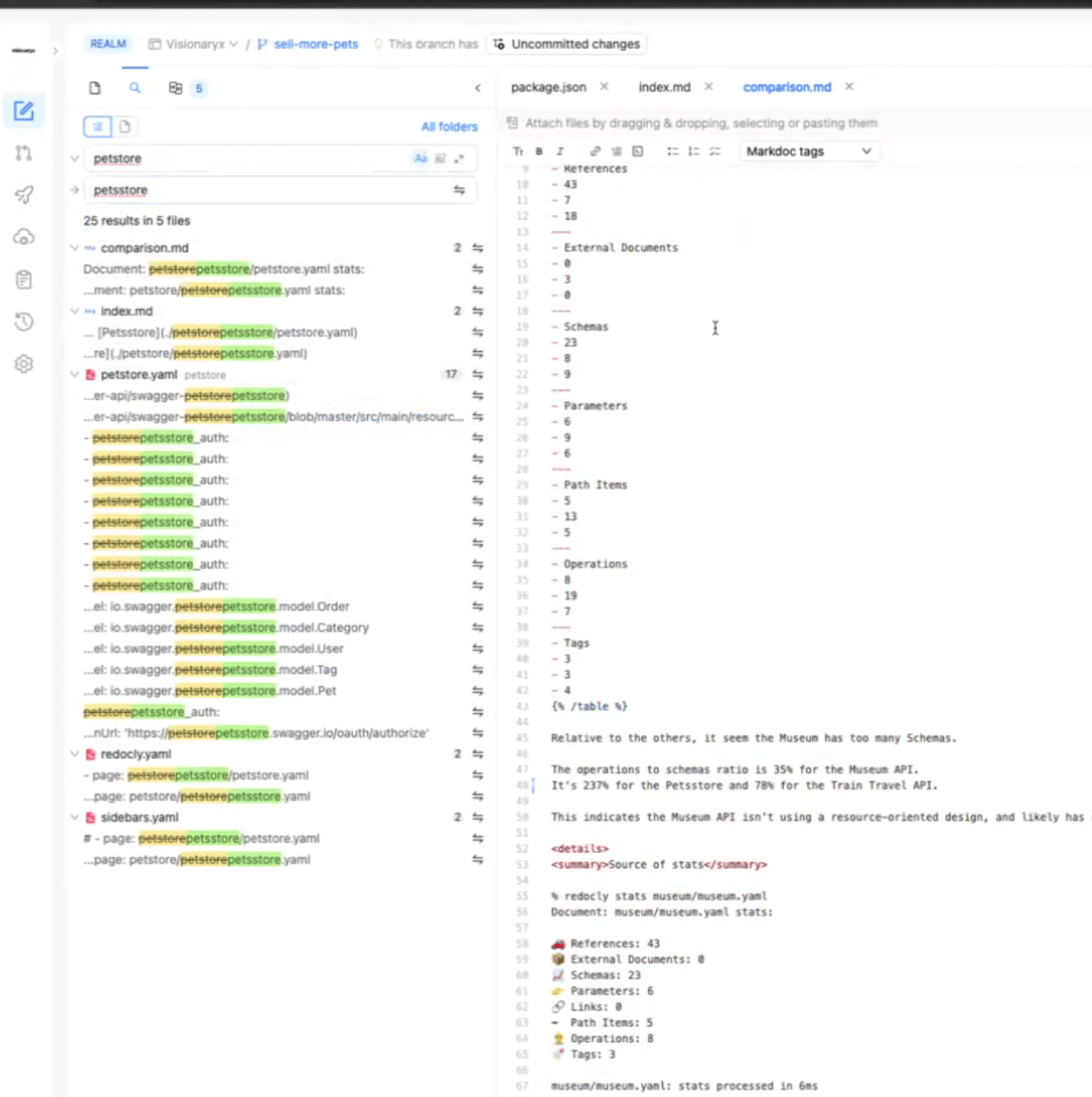The height and width of the screenshot is (1097, 1092).
Task: Switch to the package.json tab
Action: tap(548, 87)
